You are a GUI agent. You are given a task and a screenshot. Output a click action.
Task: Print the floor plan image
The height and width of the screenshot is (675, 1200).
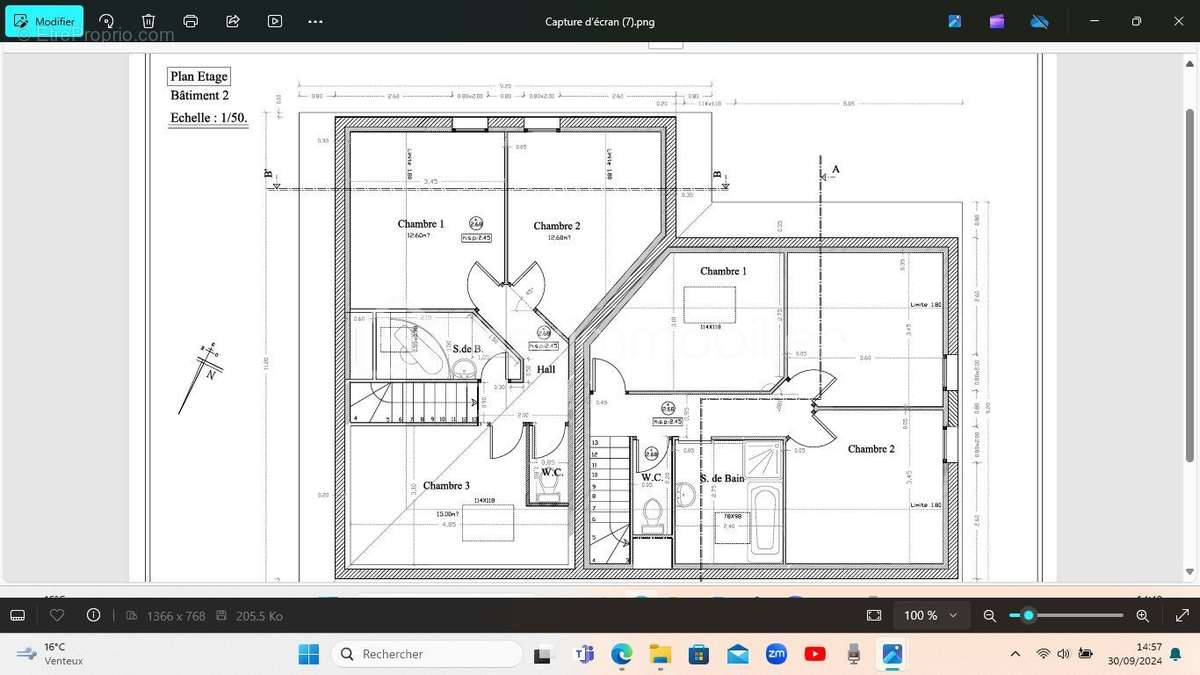(191, 21)
